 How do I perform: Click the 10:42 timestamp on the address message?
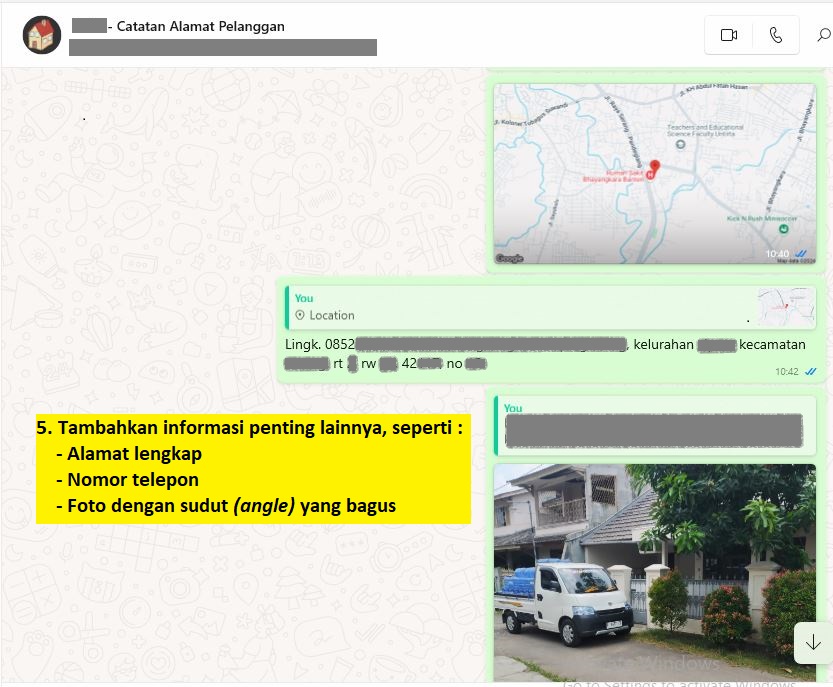[787, 371]
